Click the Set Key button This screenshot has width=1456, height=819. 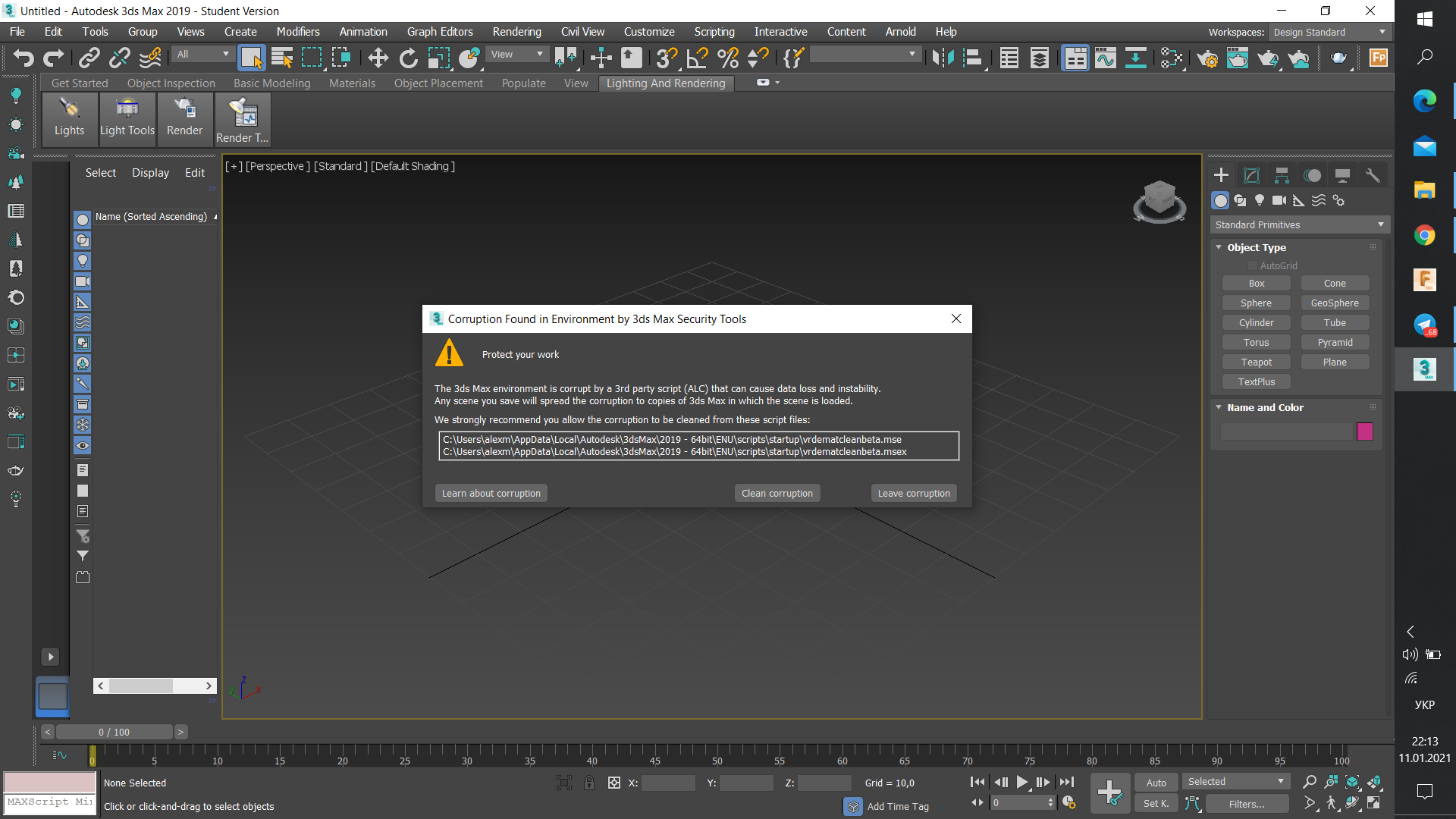[1156, 804]
